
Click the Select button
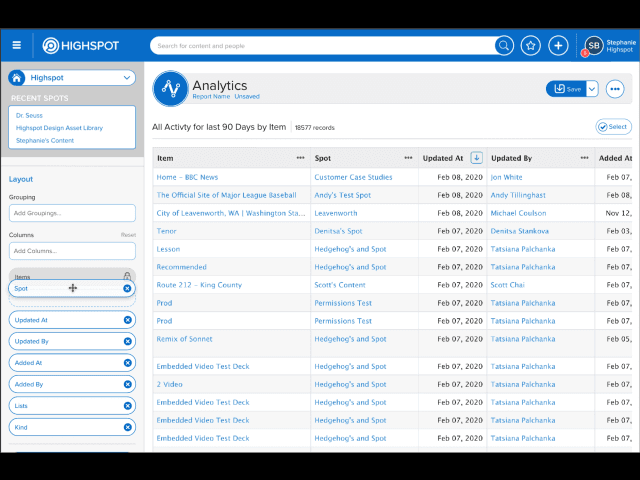pyautogui.click(x=613, y=127)
